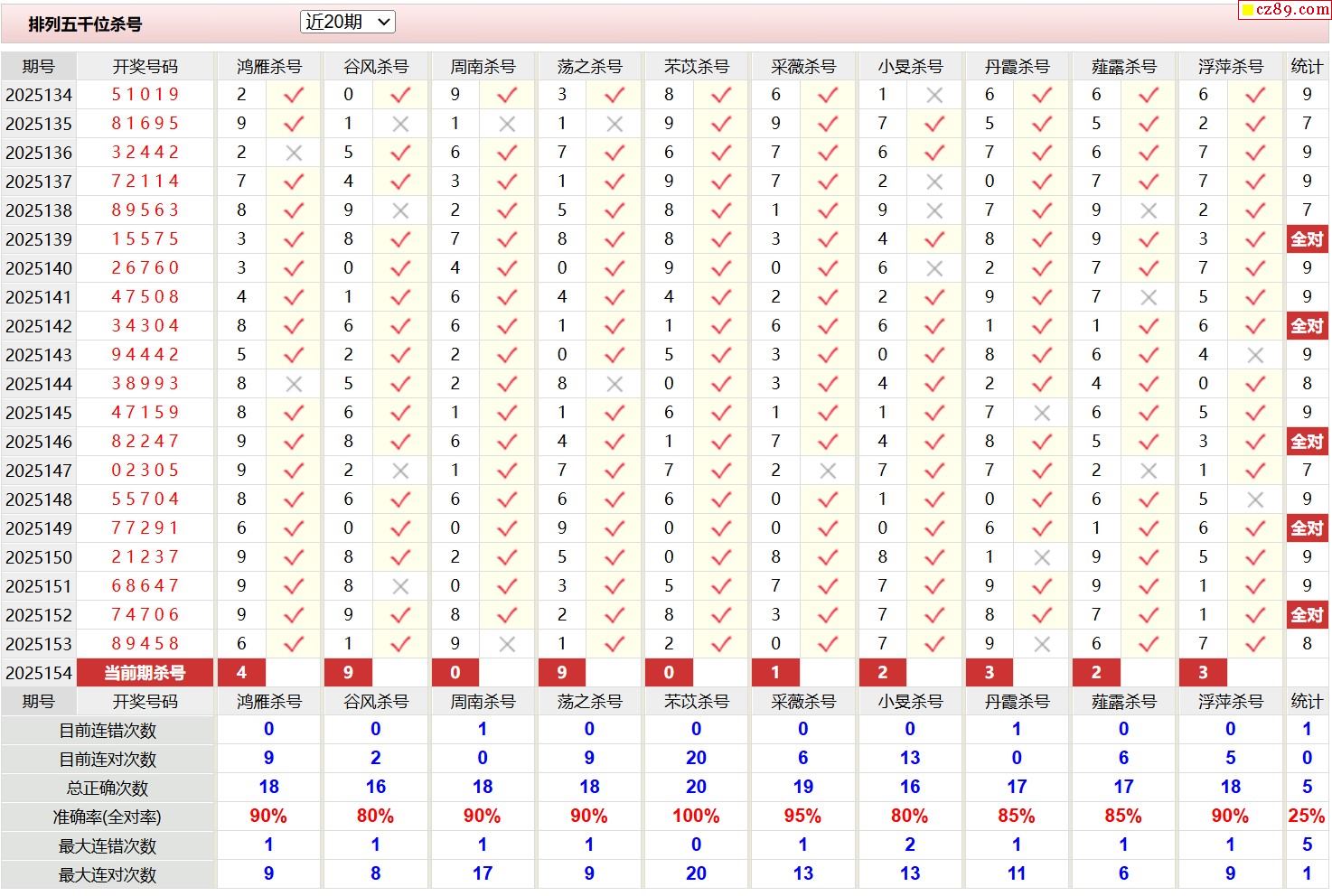
Task: Click the grey X for 小旻杀号 in row 2025134
Action: (x=934, y=95)
